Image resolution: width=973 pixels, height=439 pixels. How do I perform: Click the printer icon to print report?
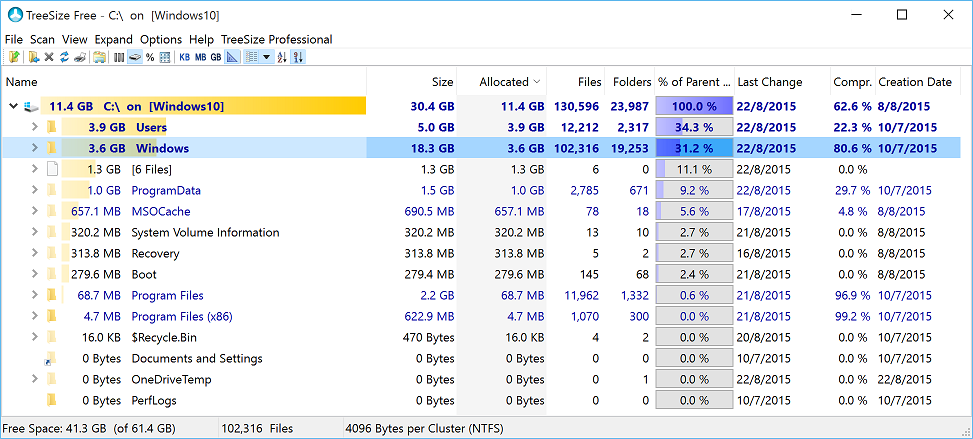80,57
